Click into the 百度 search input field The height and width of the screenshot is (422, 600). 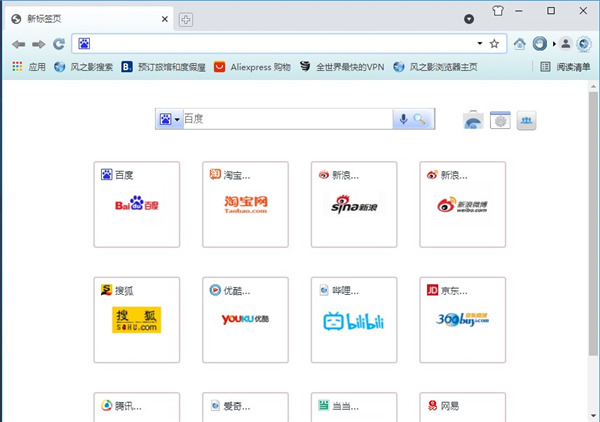[285, 120]
